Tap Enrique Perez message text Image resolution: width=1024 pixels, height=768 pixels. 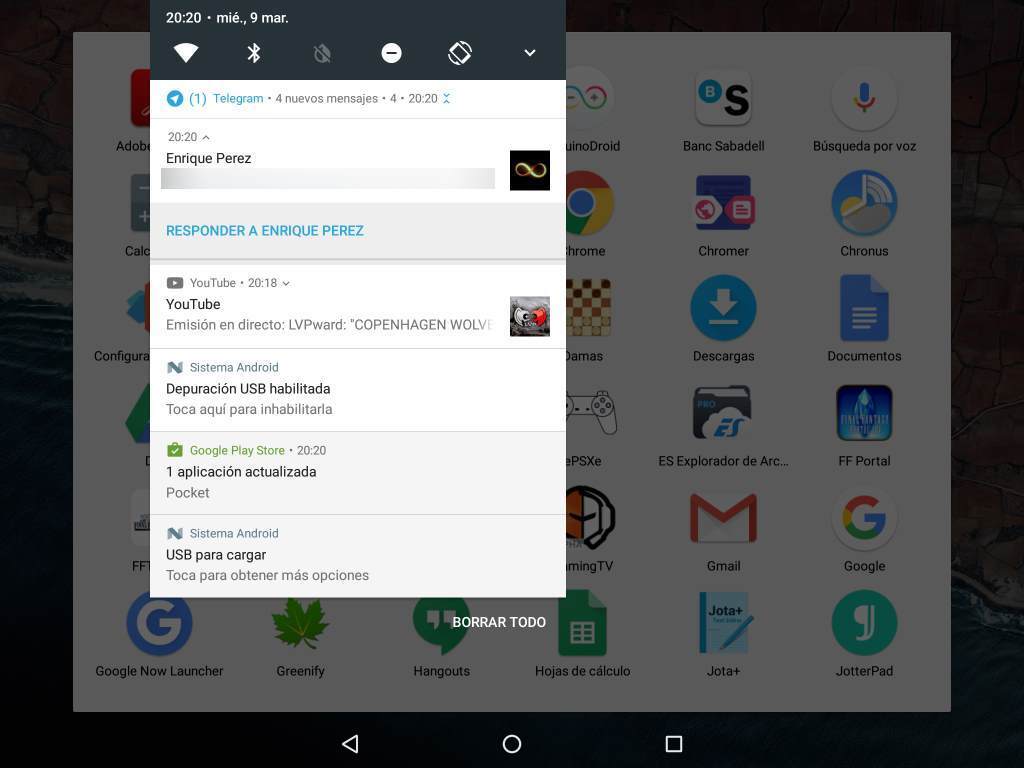click(328, 179)
